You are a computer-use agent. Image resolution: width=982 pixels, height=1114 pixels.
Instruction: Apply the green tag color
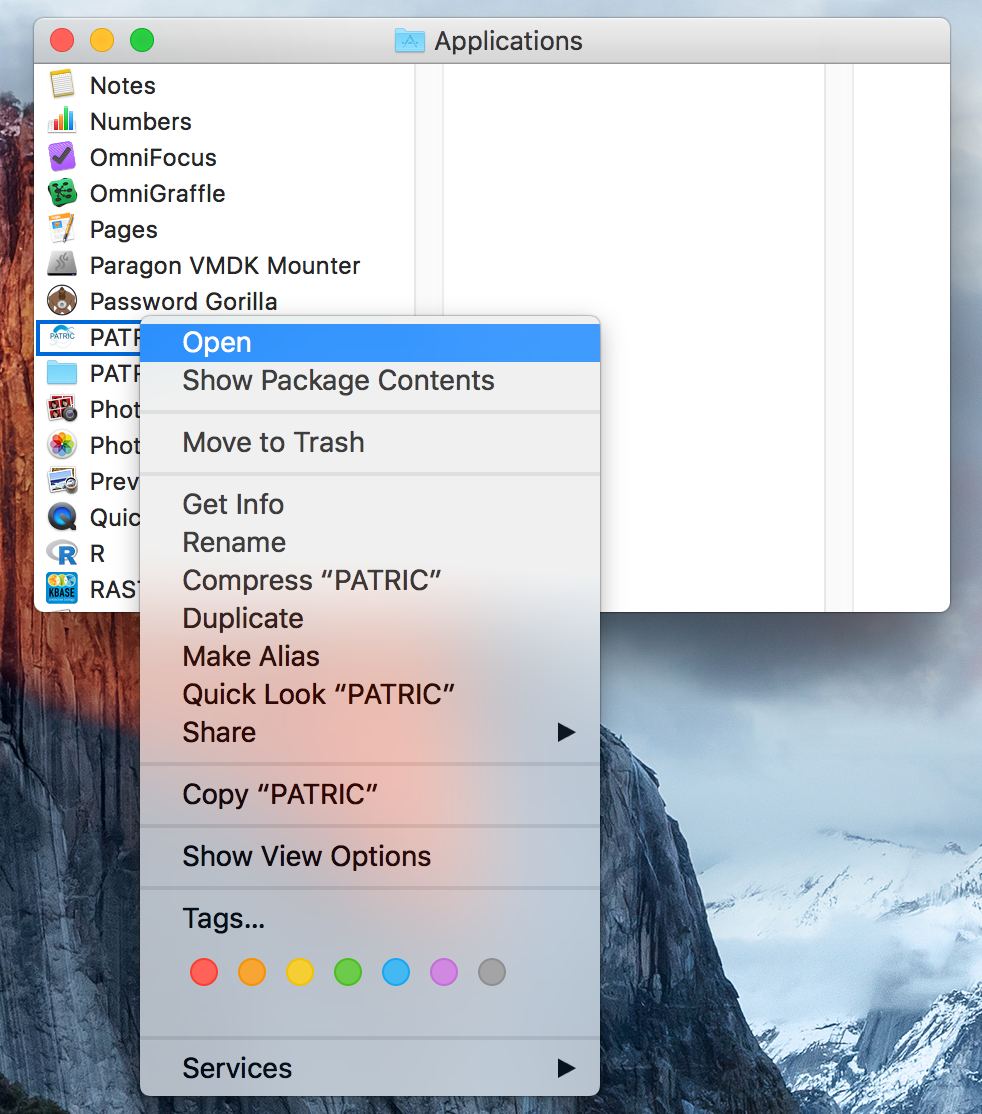point(347,972)
